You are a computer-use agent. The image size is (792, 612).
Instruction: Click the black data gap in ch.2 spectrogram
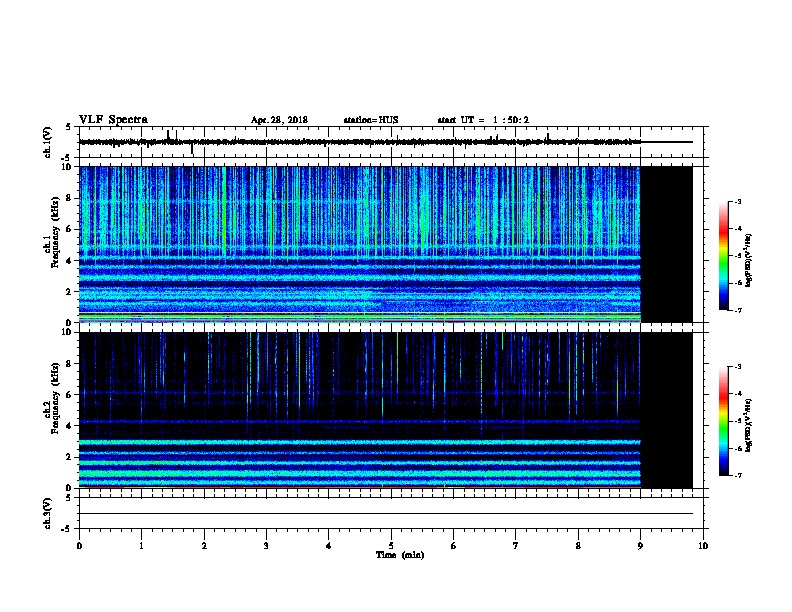tap(666, 410)
